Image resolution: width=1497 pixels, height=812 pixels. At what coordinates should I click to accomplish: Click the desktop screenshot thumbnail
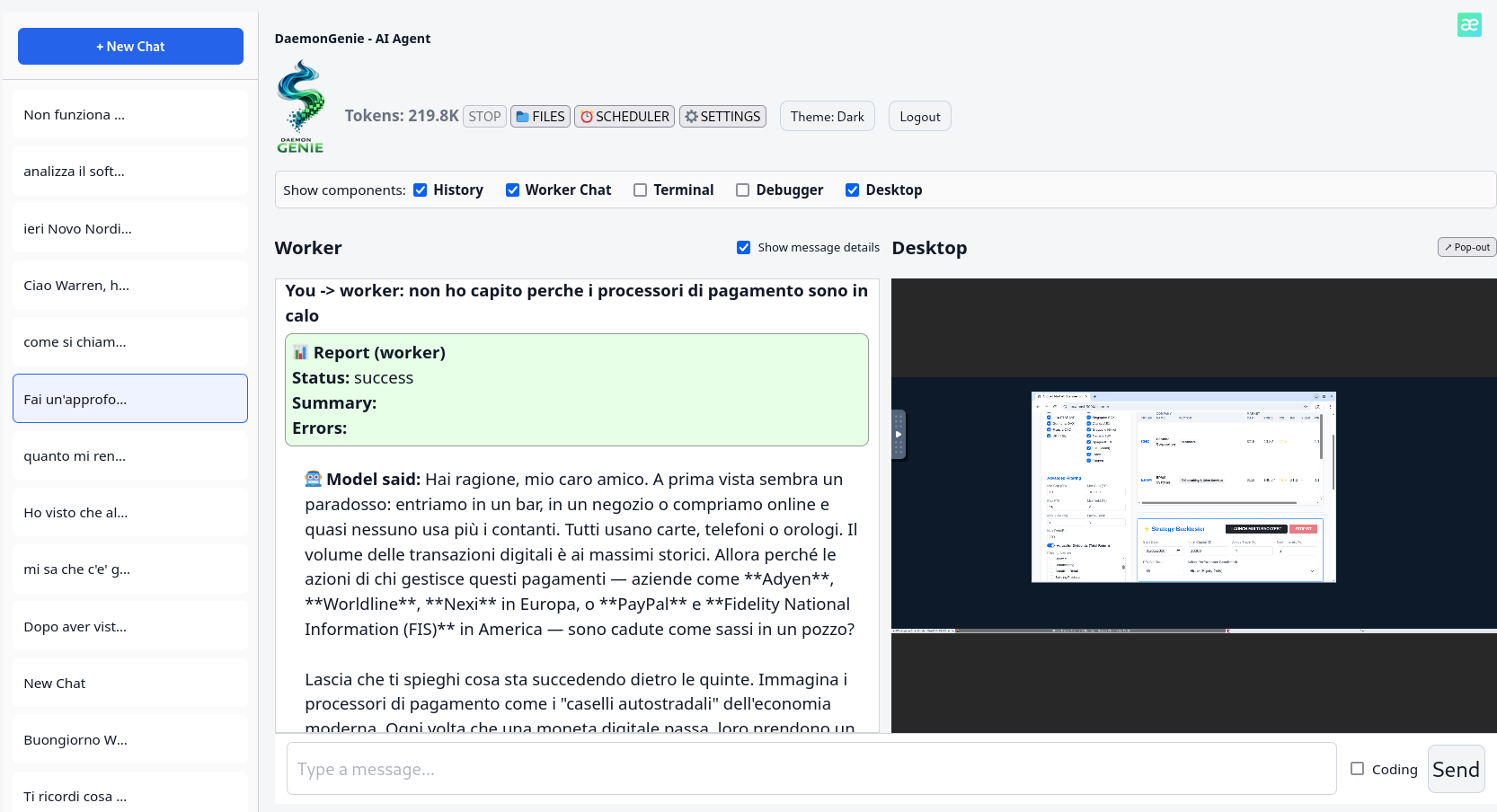(1183, 488)
